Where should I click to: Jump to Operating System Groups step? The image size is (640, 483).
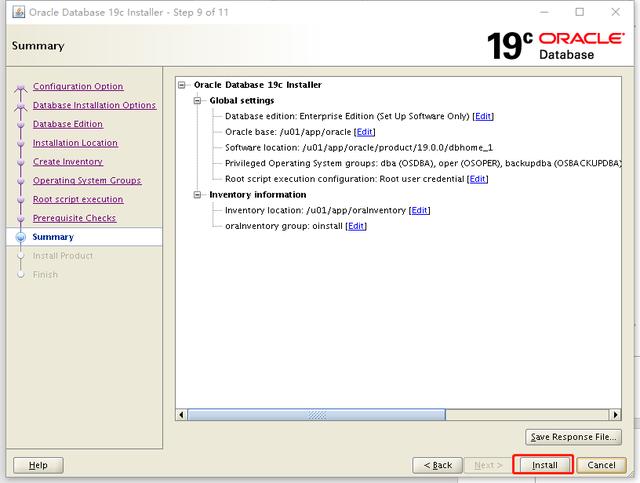click(x=87, y=180)
